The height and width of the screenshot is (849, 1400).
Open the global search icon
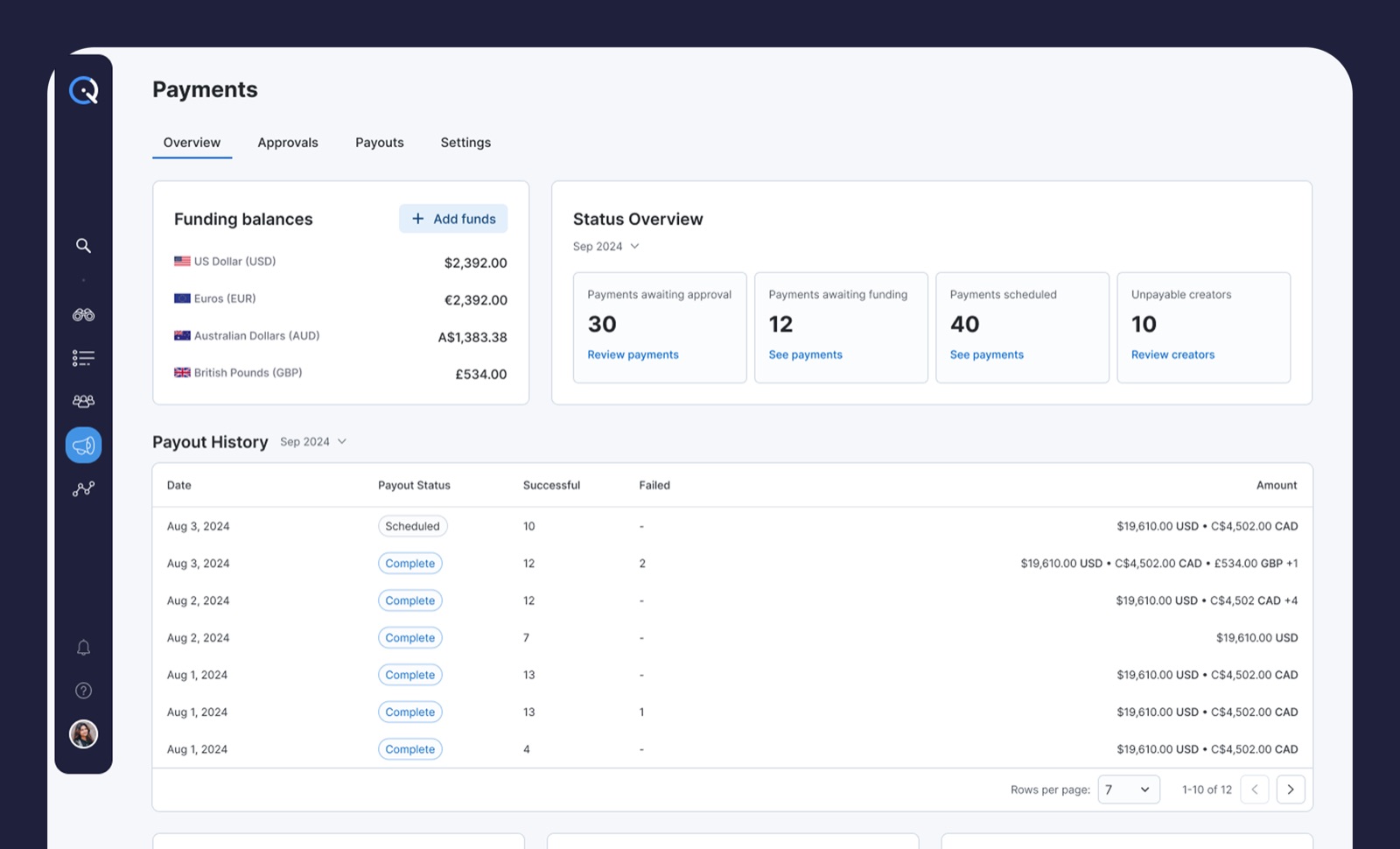83,246
